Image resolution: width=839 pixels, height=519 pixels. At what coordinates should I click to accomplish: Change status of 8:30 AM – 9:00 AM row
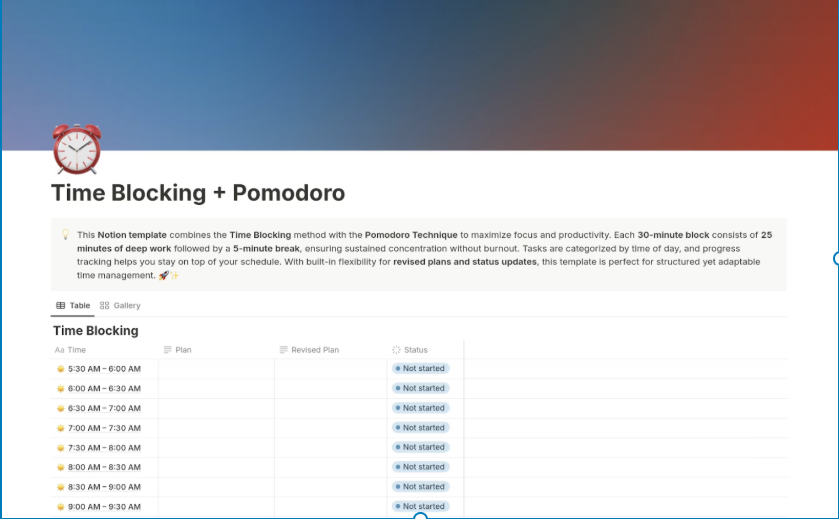tap(421, 486)
